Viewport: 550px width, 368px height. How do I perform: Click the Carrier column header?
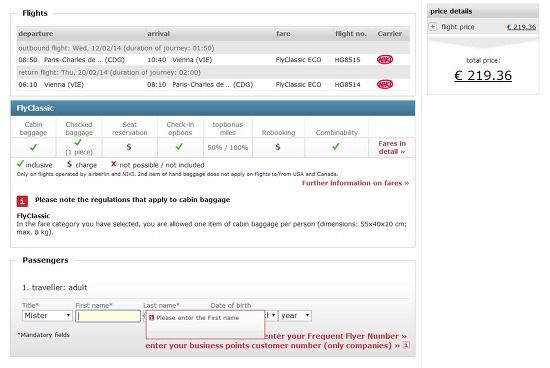click(390, 34)
